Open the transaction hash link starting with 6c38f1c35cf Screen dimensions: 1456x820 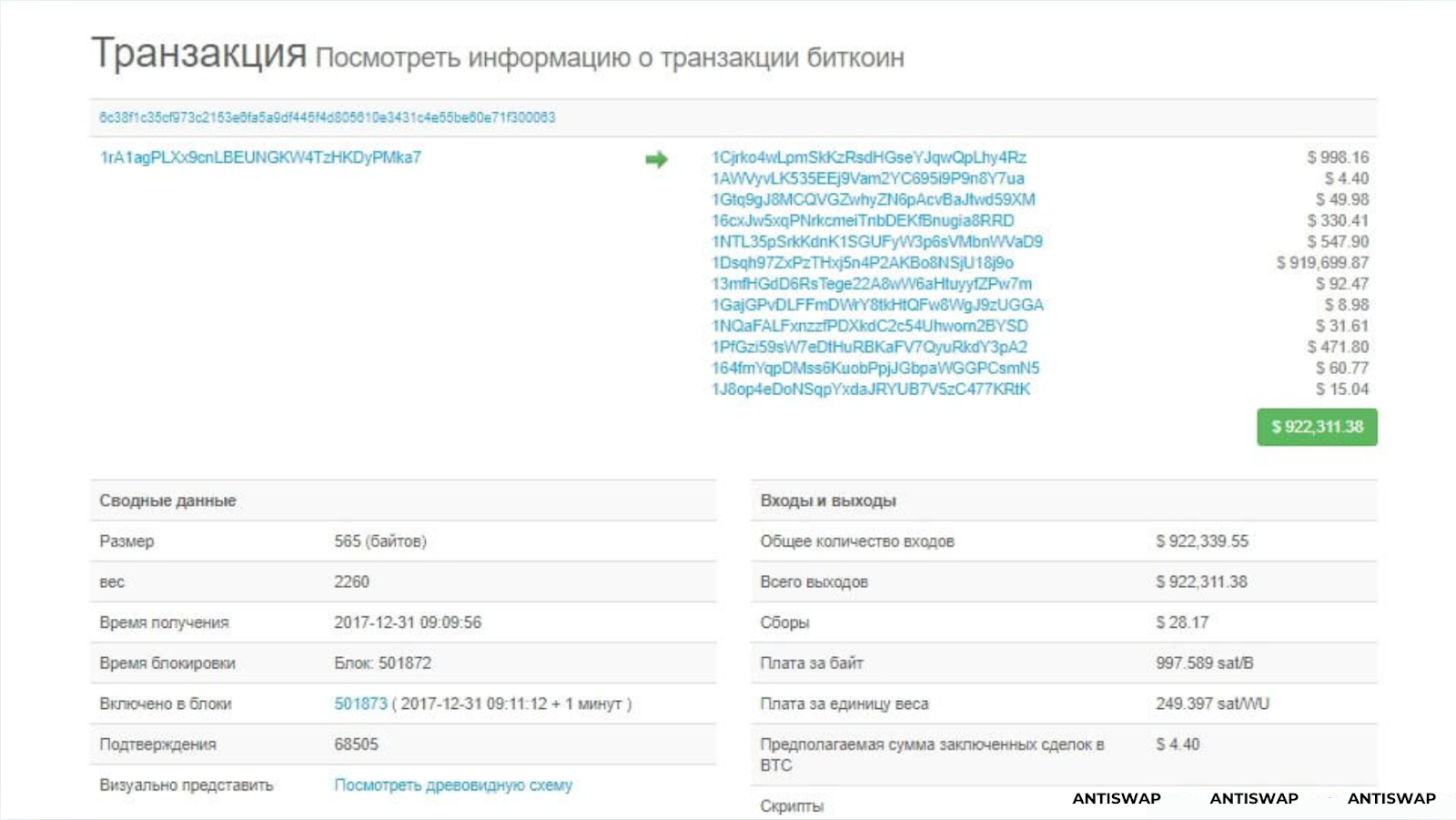(x=327, y=117)
